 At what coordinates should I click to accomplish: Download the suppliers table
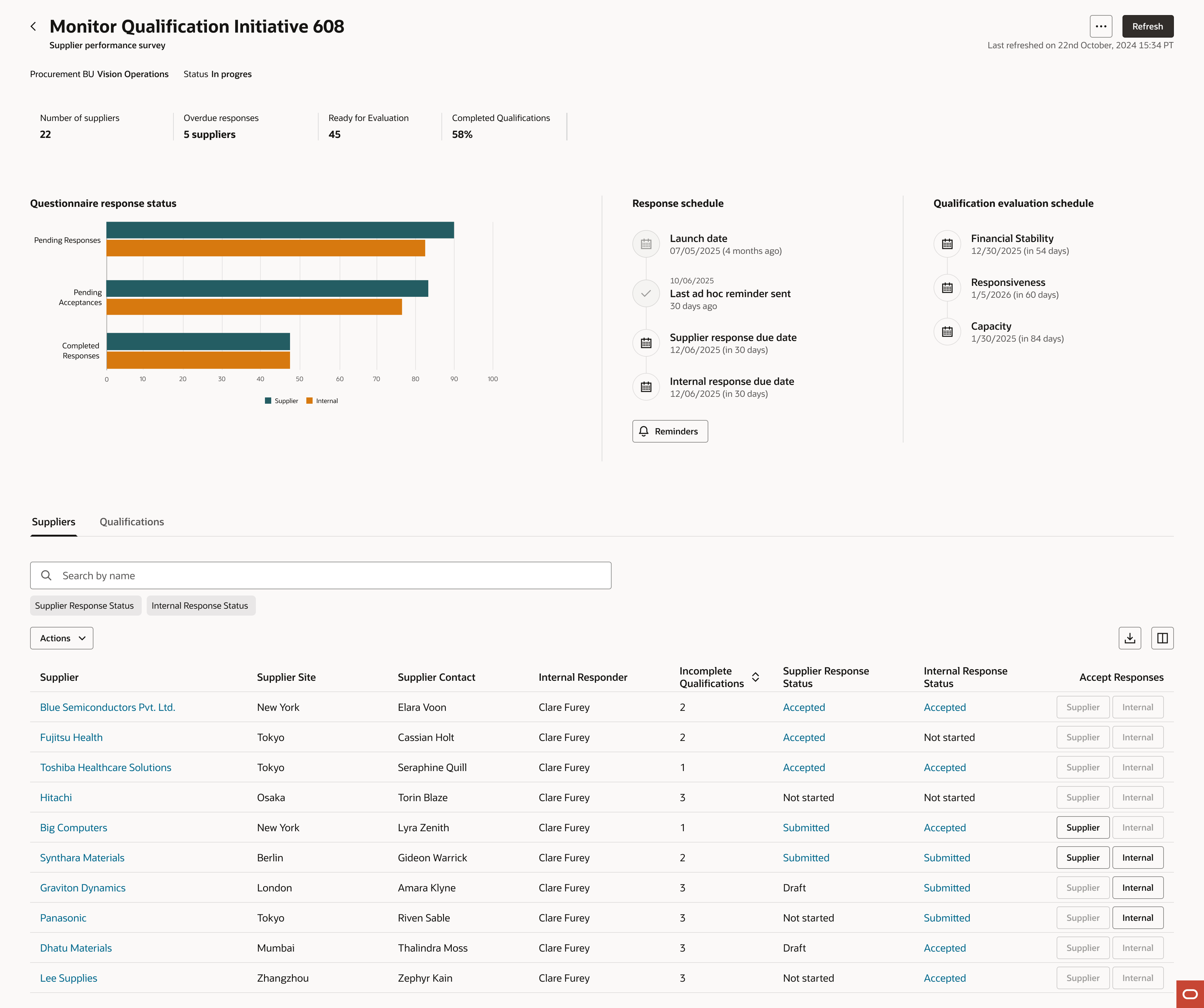[x=1129, y=638]
